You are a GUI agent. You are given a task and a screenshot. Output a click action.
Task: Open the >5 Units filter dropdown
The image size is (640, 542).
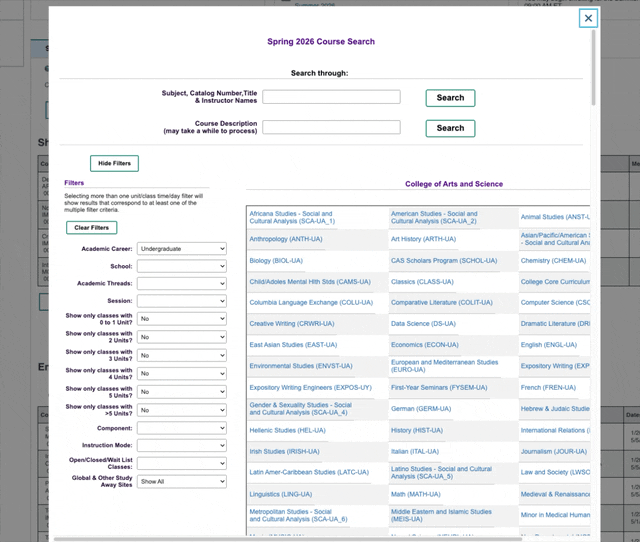182,410
